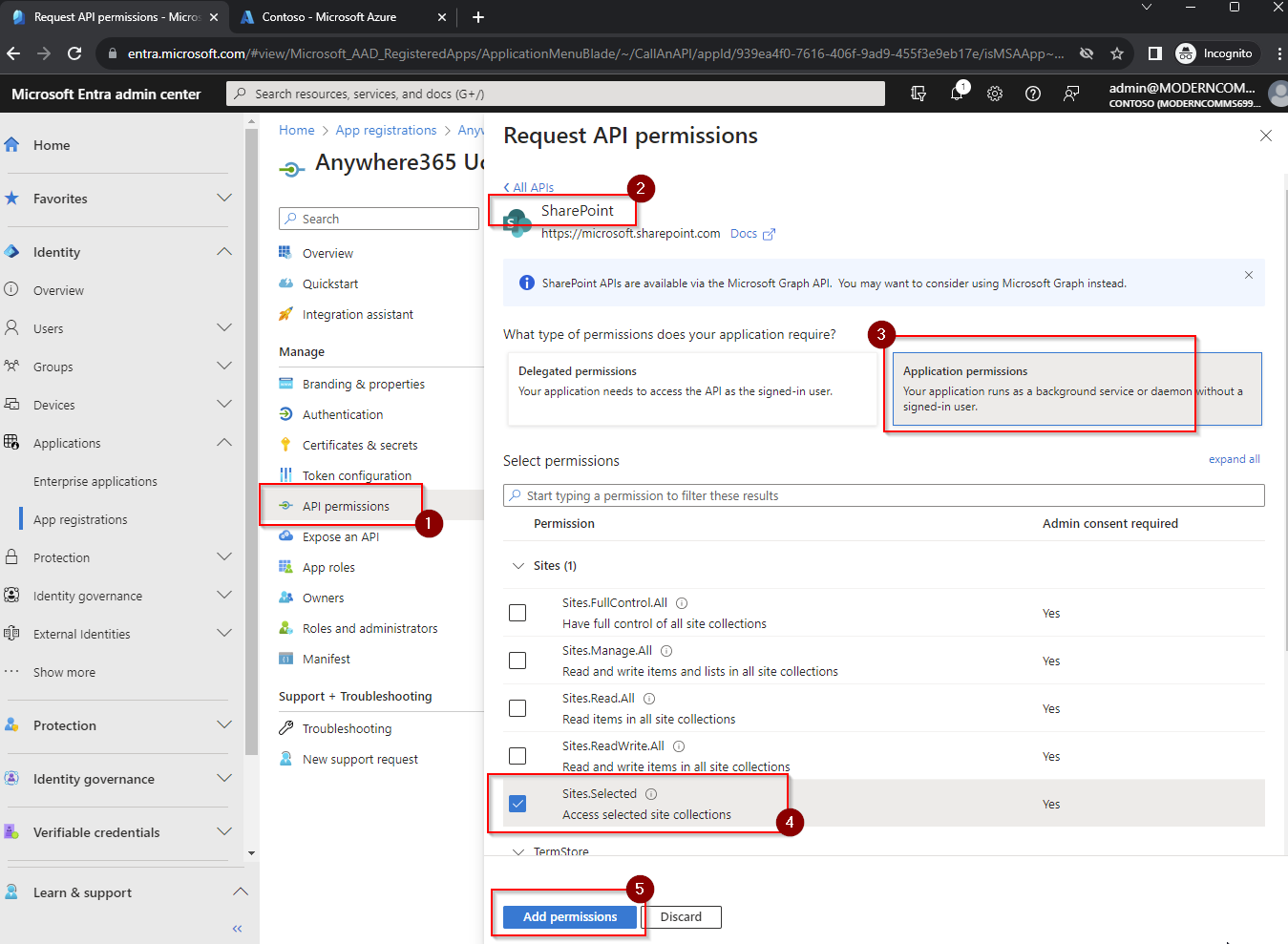Viewport: 1288px width, 944px height.
Task: Click the expand all link
Action: point(1234,459)
